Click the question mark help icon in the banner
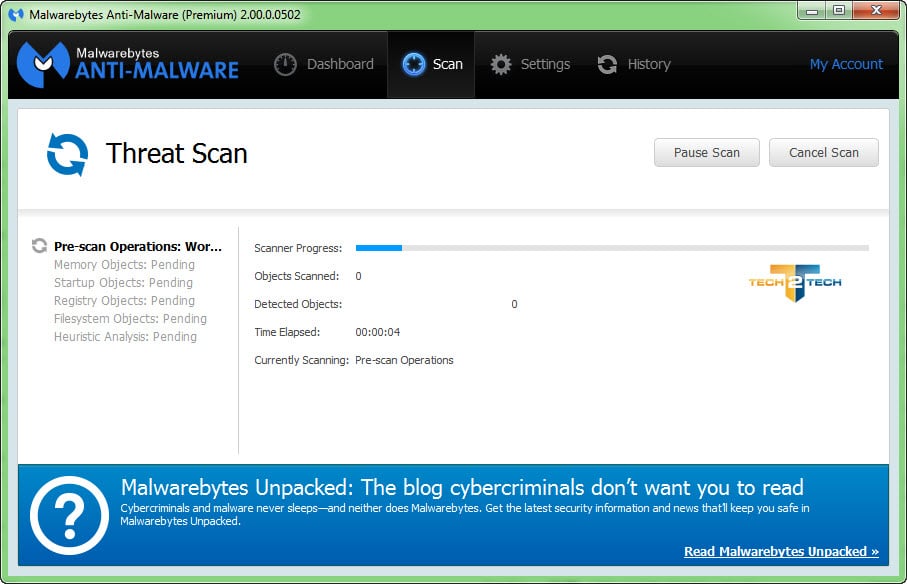Viewport: 907px width, 584px height. point(69,515)
